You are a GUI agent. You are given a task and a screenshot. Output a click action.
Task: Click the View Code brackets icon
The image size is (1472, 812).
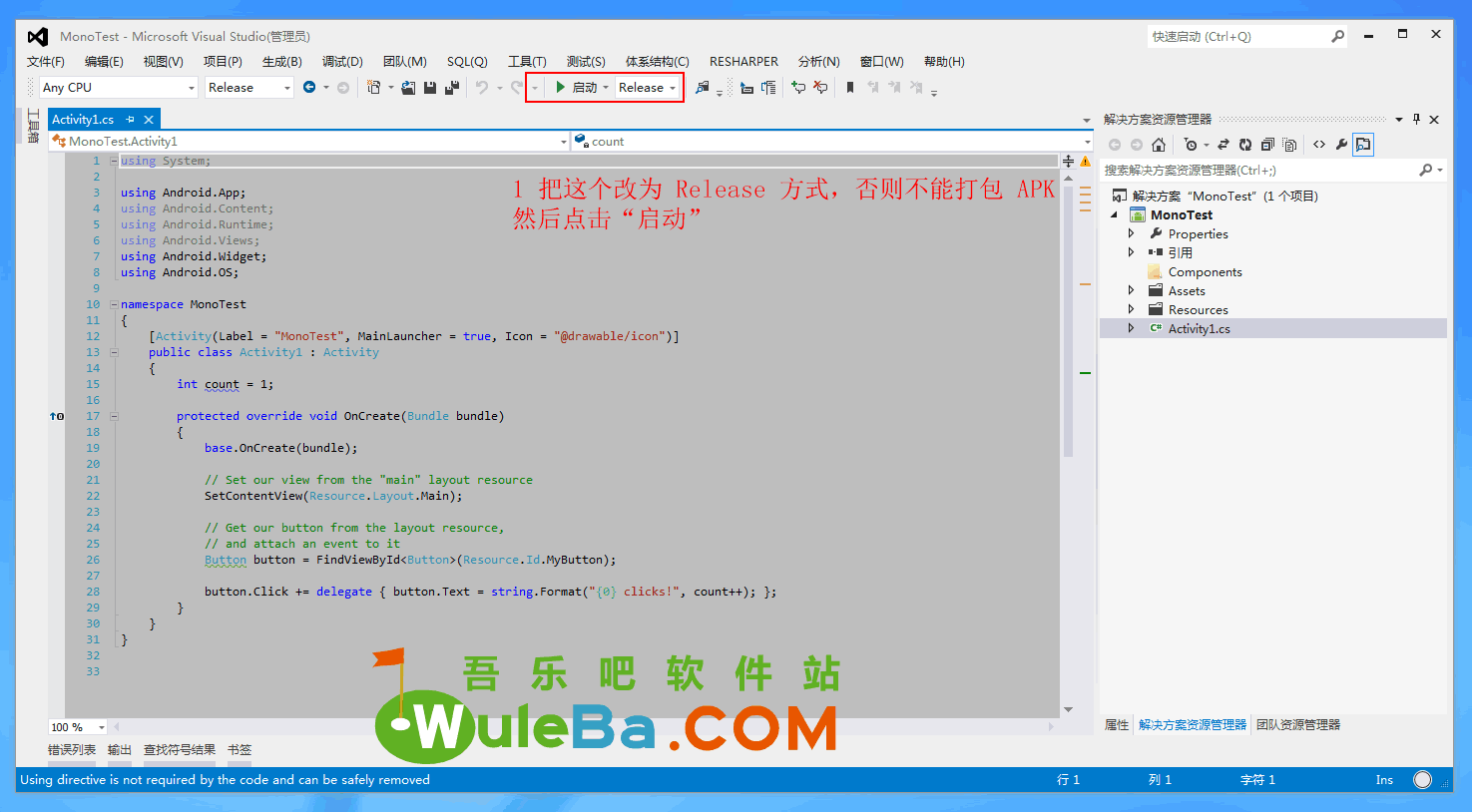1319,145
